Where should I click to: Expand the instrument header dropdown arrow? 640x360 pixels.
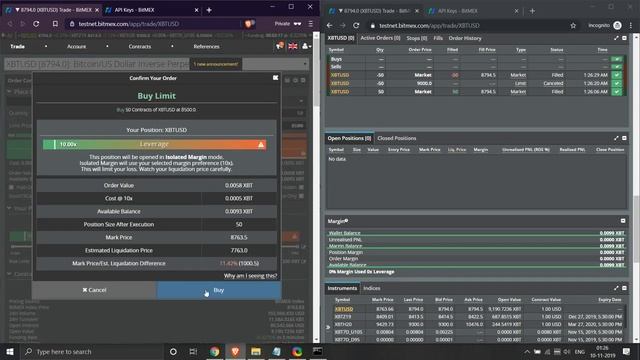pyautogui.click(x=305, y=64)
